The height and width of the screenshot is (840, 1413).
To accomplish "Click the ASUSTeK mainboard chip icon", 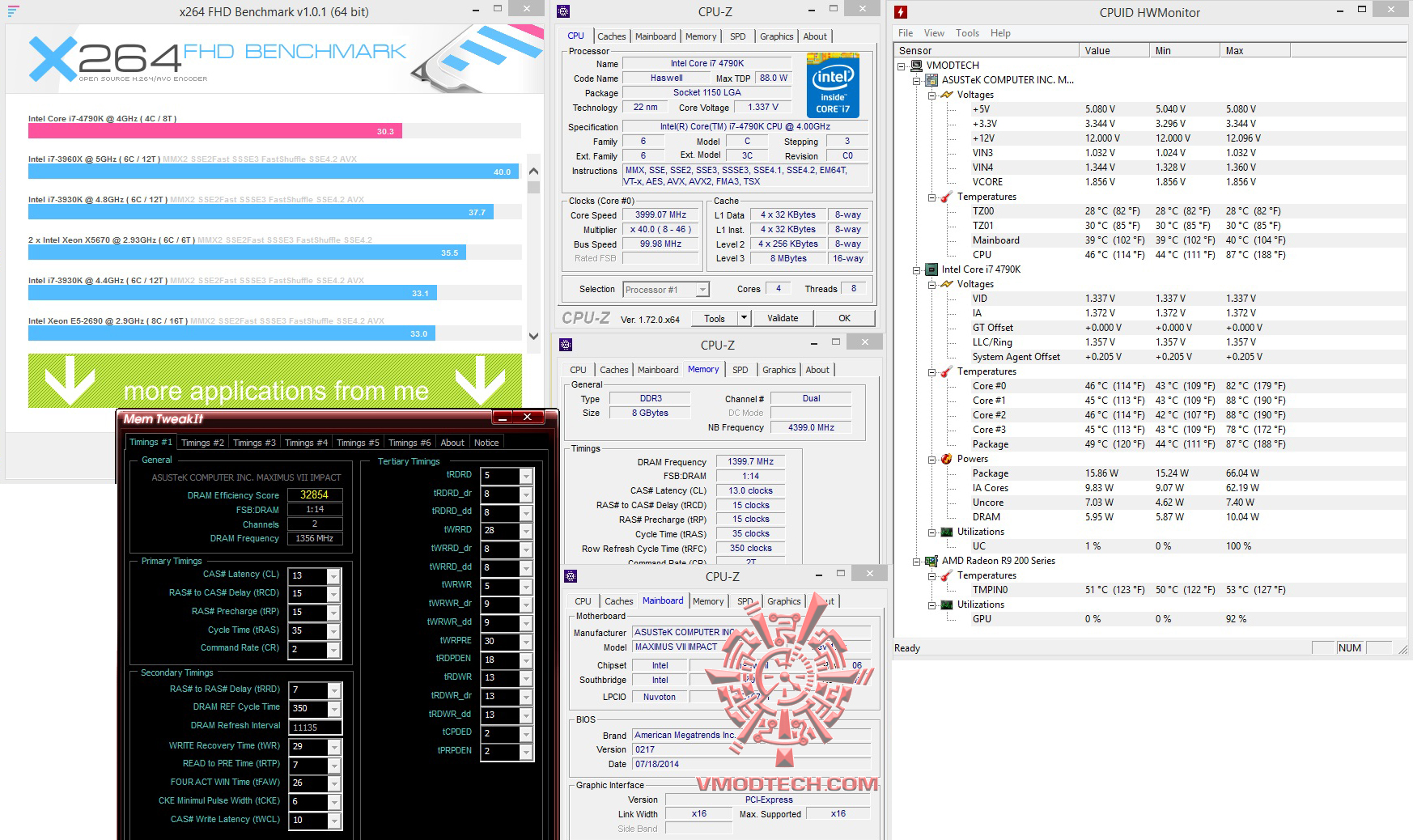I will pos(931,80).
